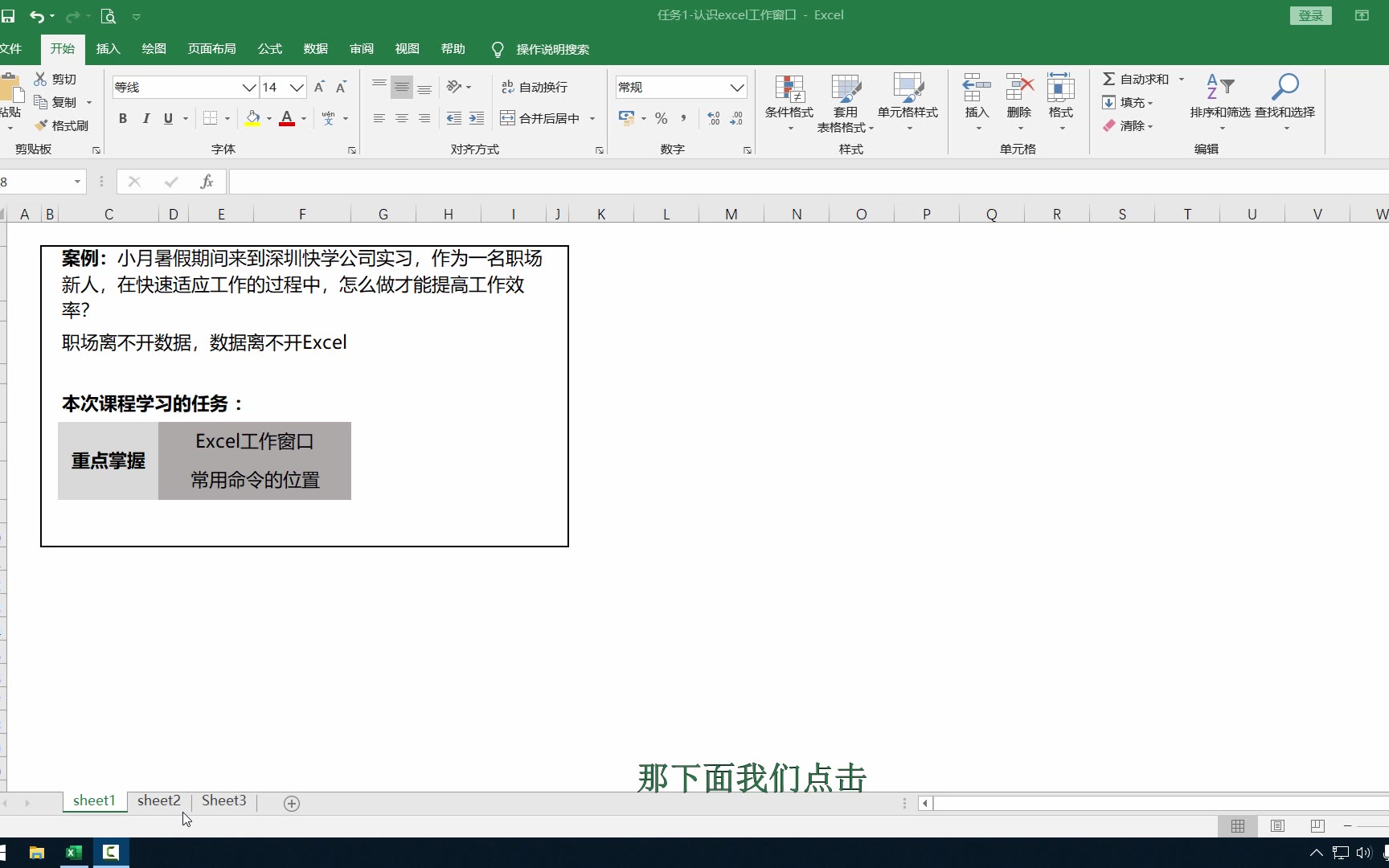Click the Sign in (登录) button
The height and width of the screenshot is (868, 1389).
[x=1311, y=16]
